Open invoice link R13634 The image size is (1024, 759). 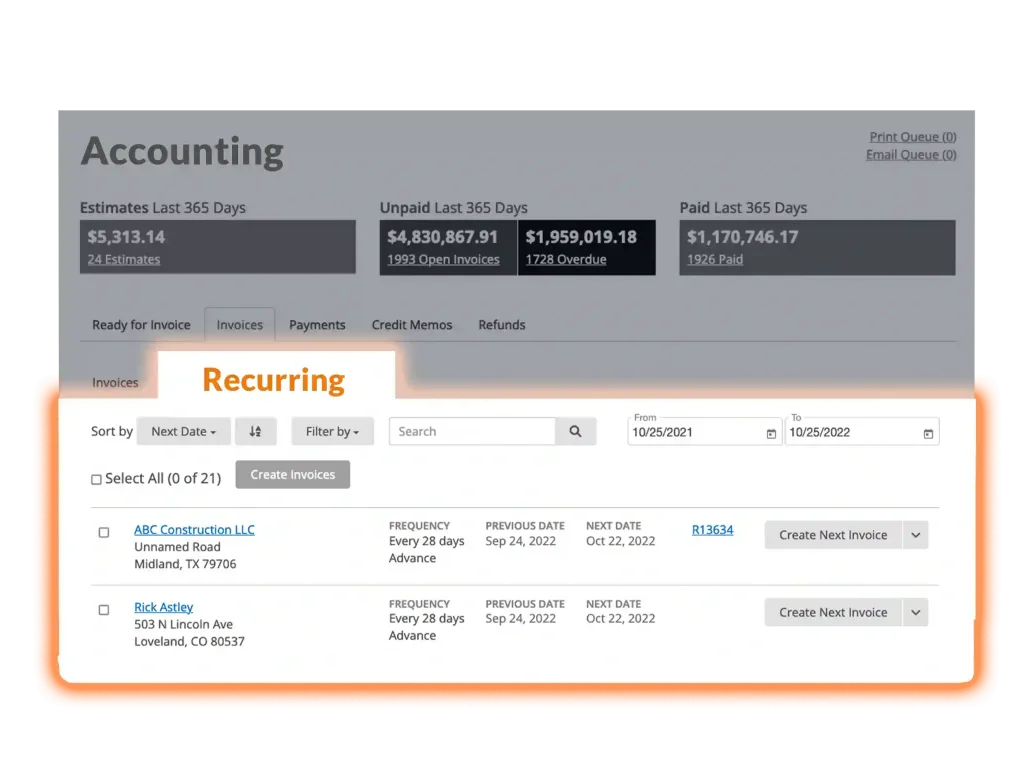(x=712, y=530)
